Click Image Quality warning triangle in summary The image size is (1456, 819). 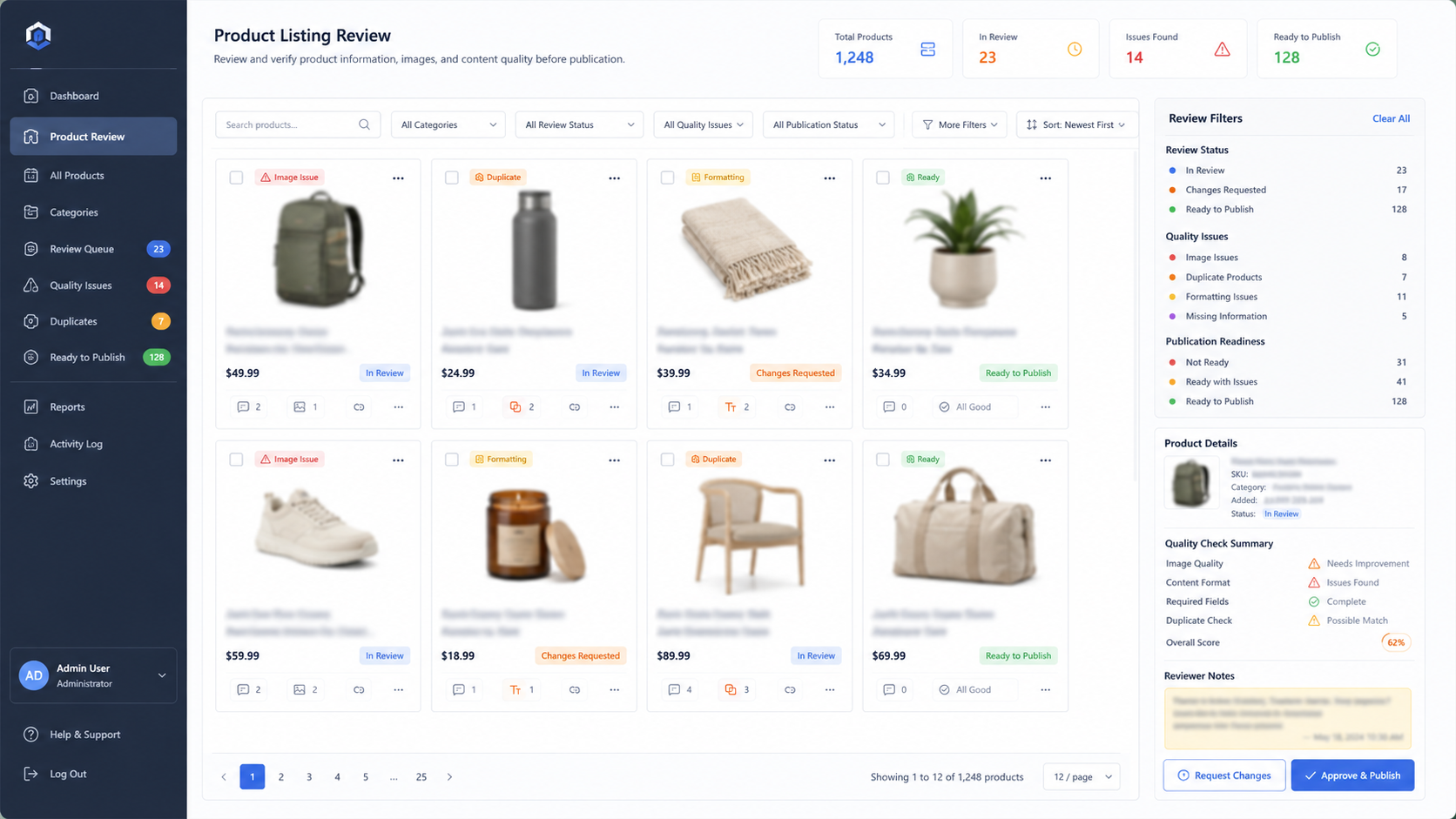[1314, 563]
